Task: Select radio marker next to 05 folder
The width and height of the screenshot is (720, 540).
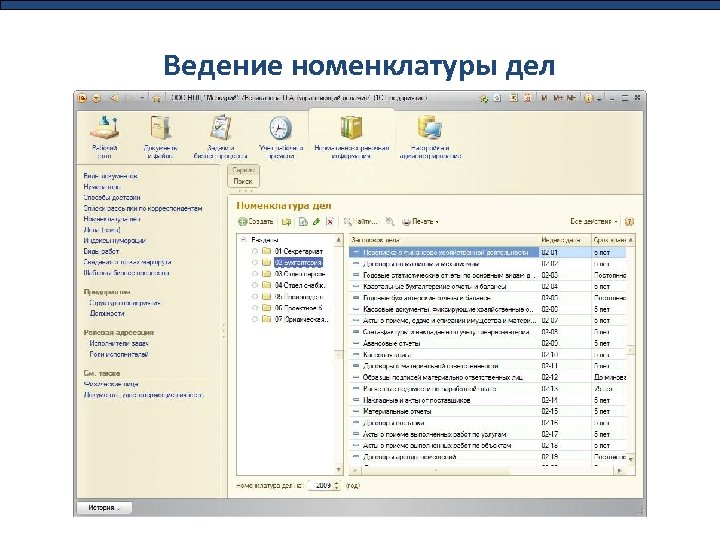Action: (255, 297)
